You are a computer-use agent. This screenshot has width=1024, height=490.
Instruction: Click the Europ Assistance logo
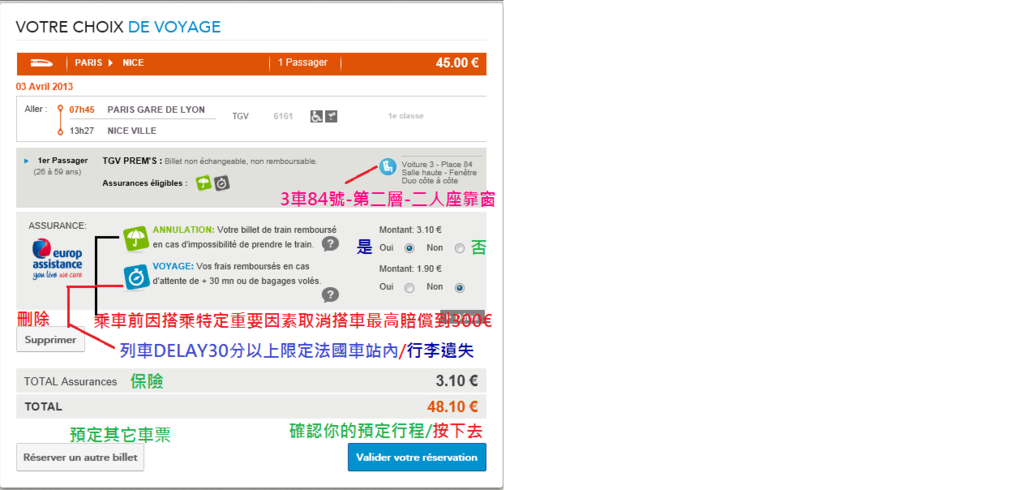tap(57, 259)
